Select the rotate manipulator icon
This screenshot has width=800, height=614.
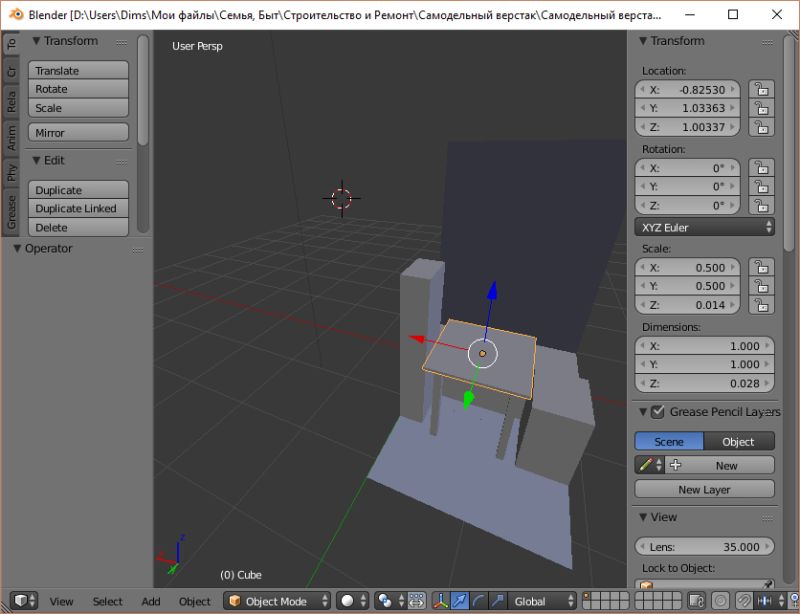coord(477,601)
